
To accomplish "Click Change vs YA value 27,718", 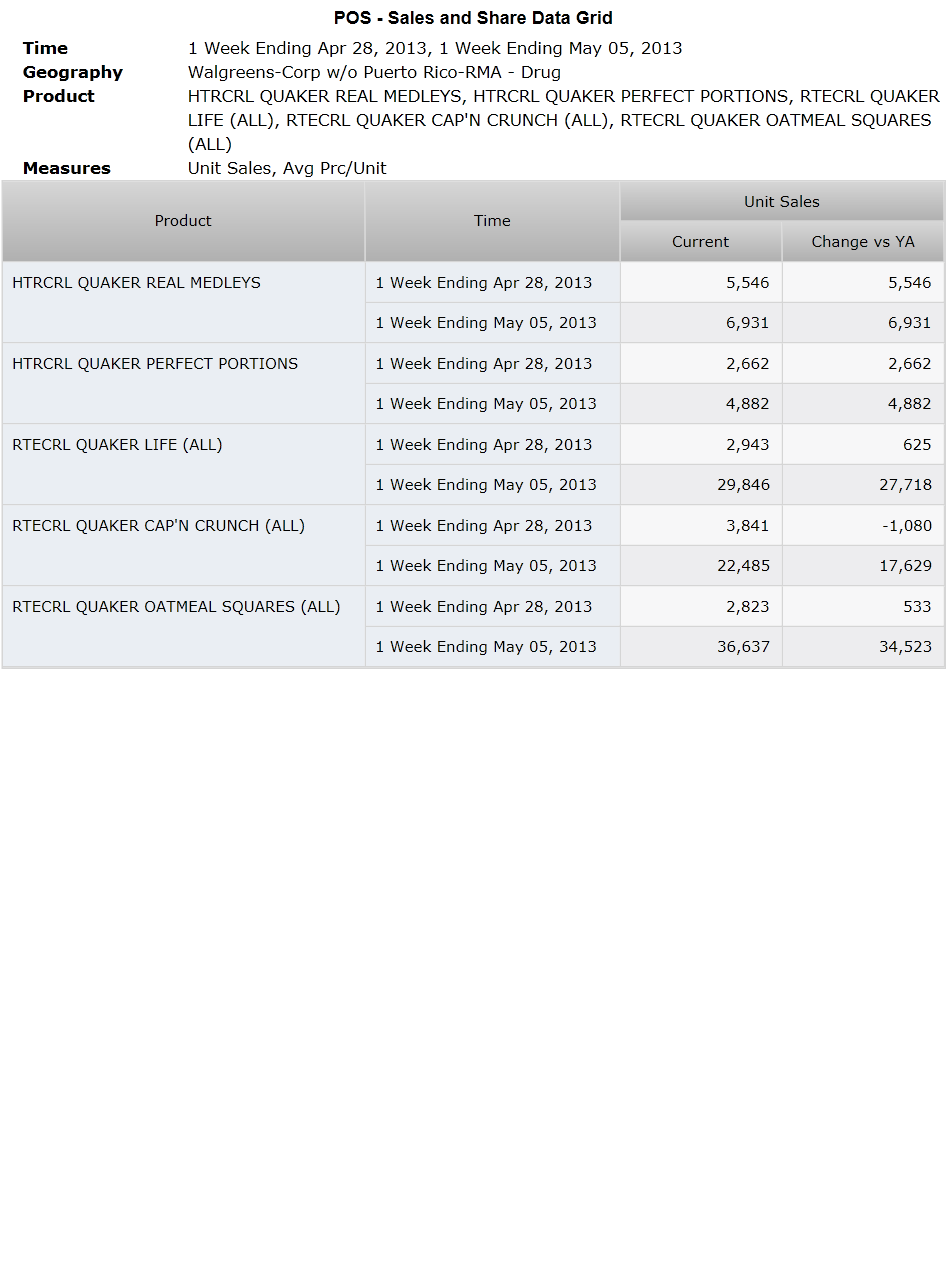I will (x=863, y=485).
